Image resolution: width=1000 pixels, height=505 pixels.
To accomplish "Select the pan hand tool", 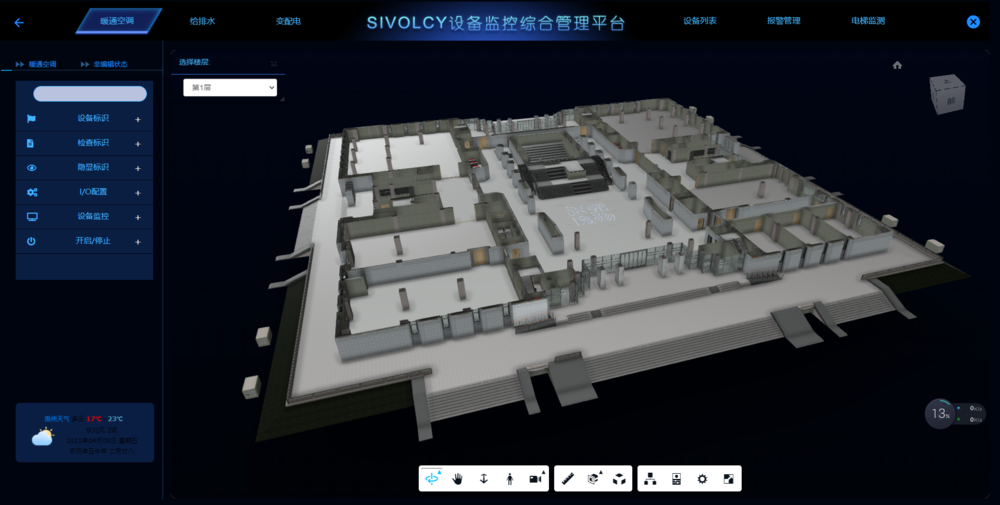I will [x=457, y=479].
